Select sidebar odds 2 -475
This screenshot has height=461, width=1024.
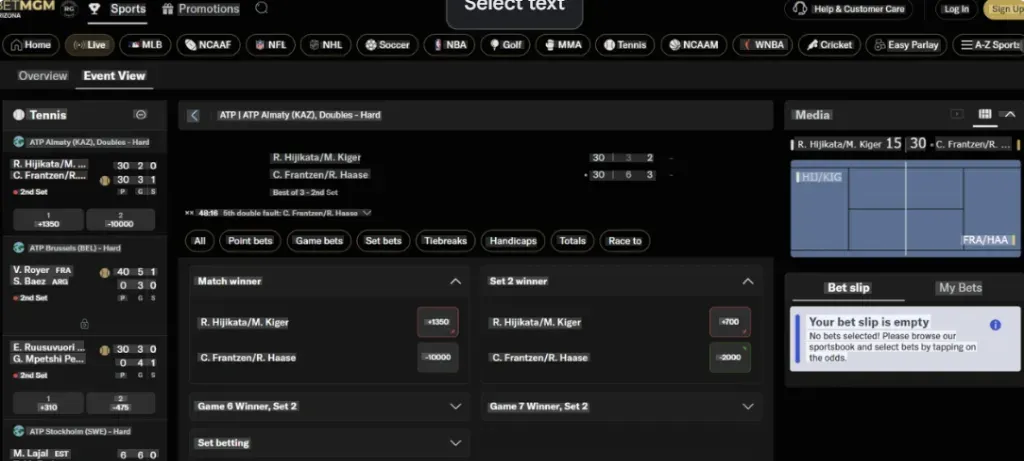click(x=121, y=403)
